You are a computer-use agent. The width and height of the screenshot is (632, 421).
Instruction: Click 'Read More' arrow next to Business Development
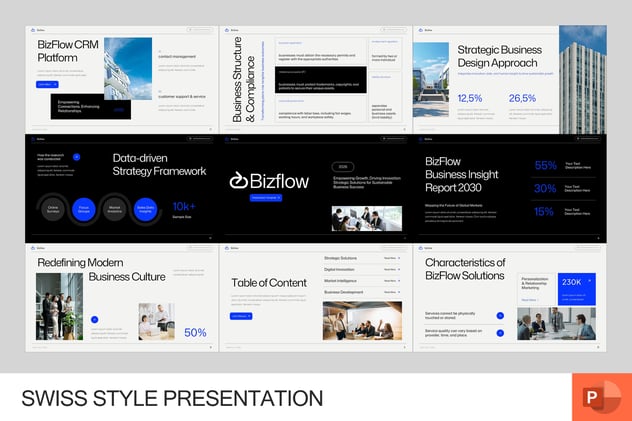(x=392, y=292)
